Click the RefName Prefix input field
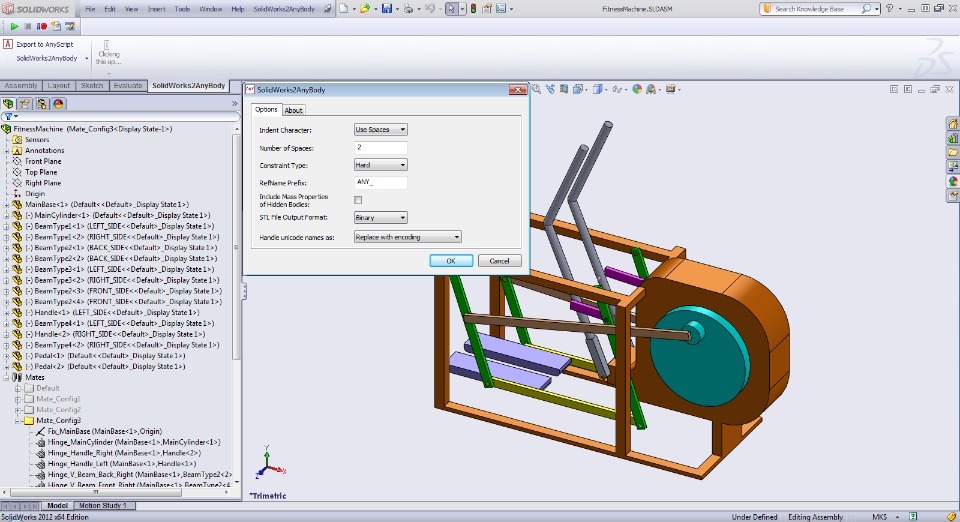Image resolution: width=960 pixels, height=522 pixels. coord(380,182)
